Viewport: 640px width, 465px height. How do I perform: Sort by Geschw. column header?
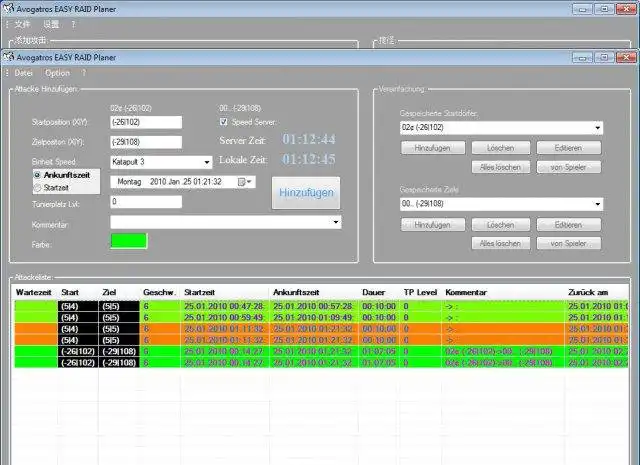point(160,292)
